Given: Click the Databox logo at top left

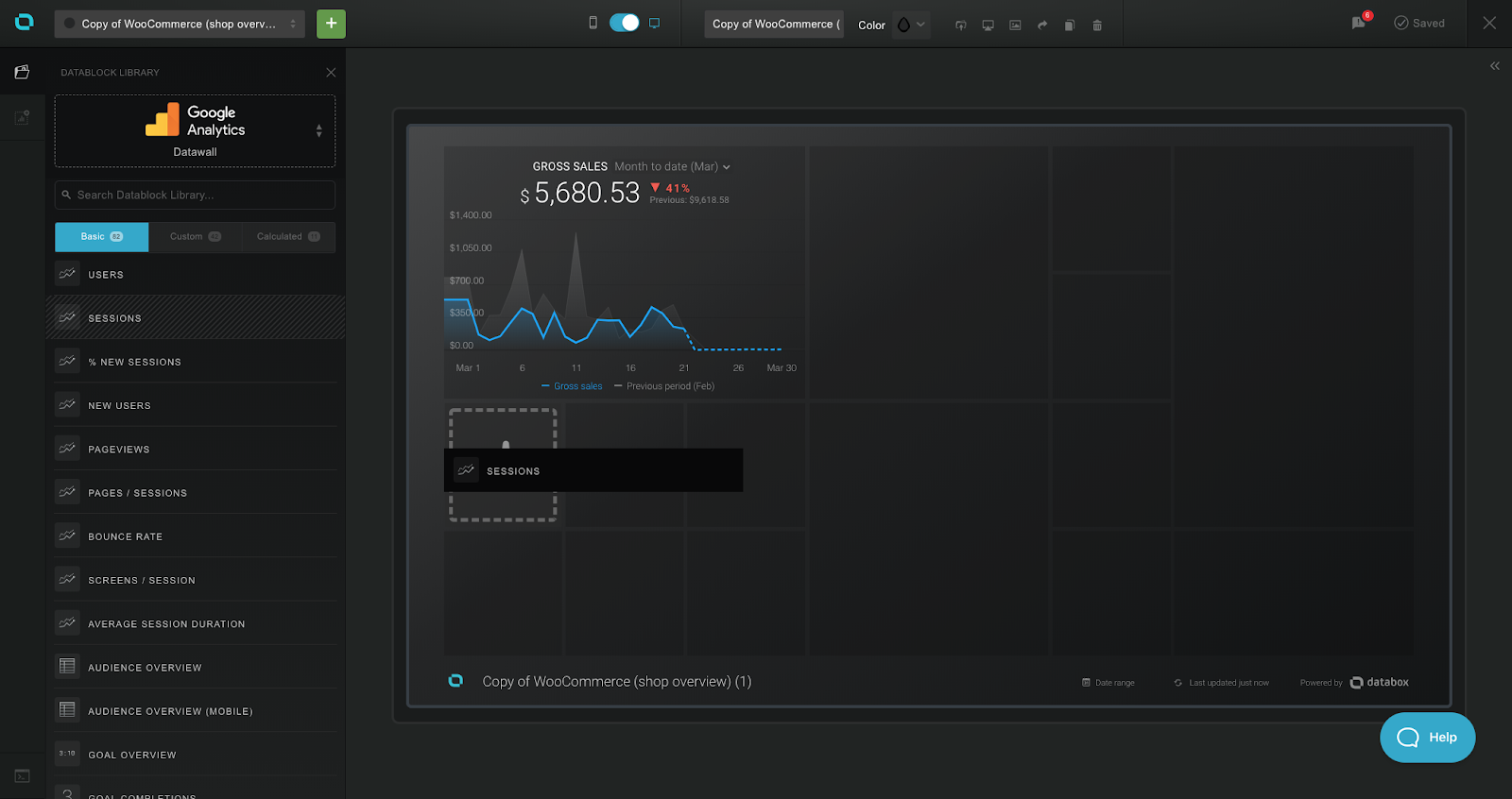Looking at the screenshot, I should click(x=25, y=22).
